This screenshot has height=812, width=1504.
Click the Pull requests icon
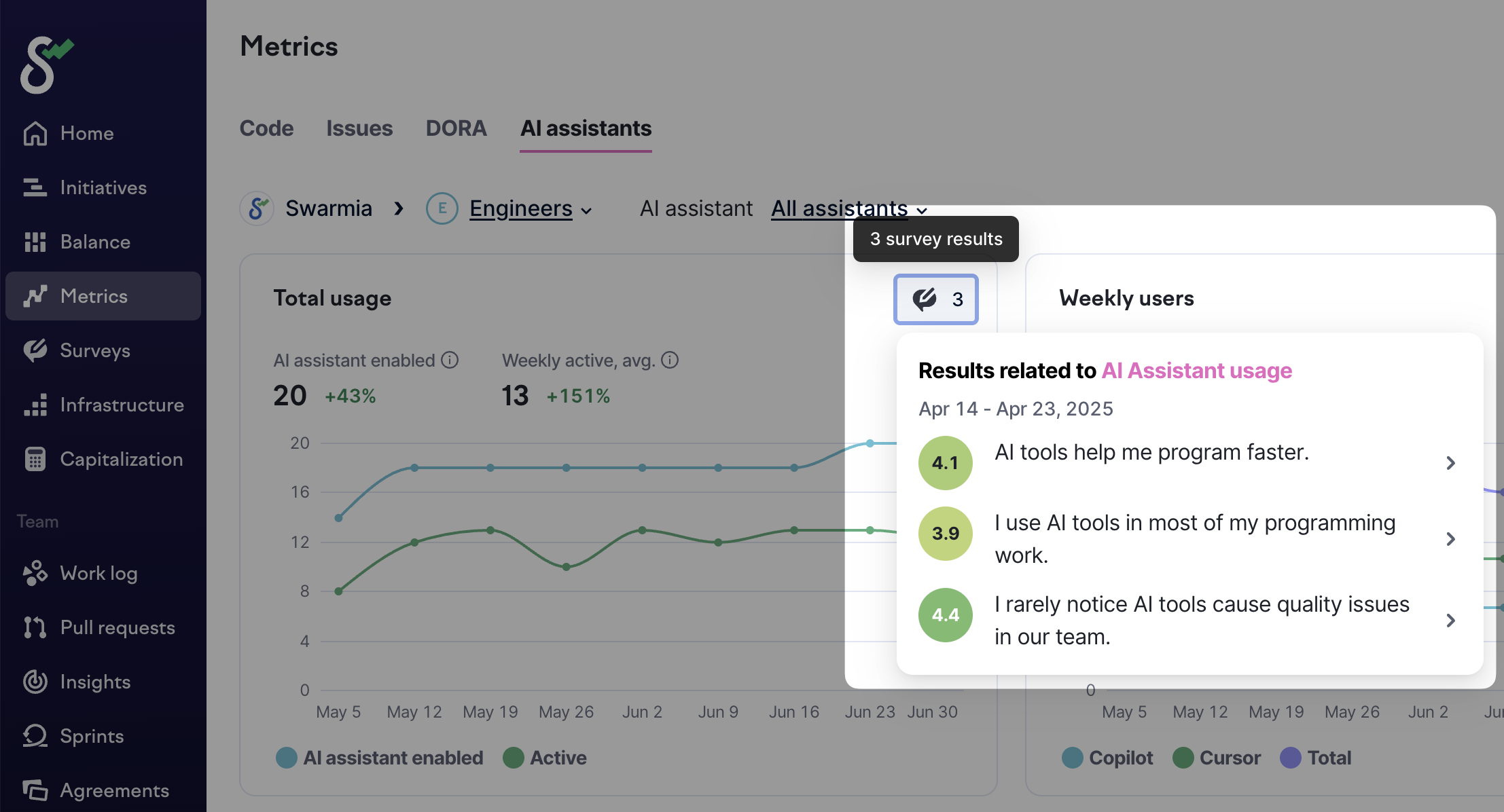click(35, 627)
